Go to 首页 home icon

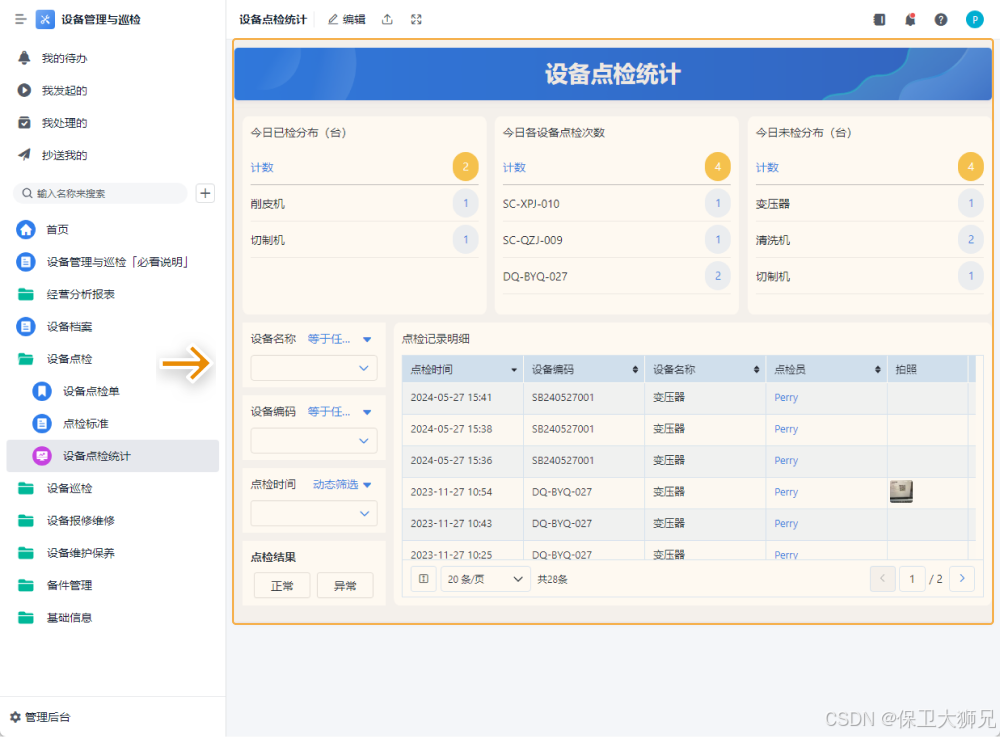coord(26,230)
